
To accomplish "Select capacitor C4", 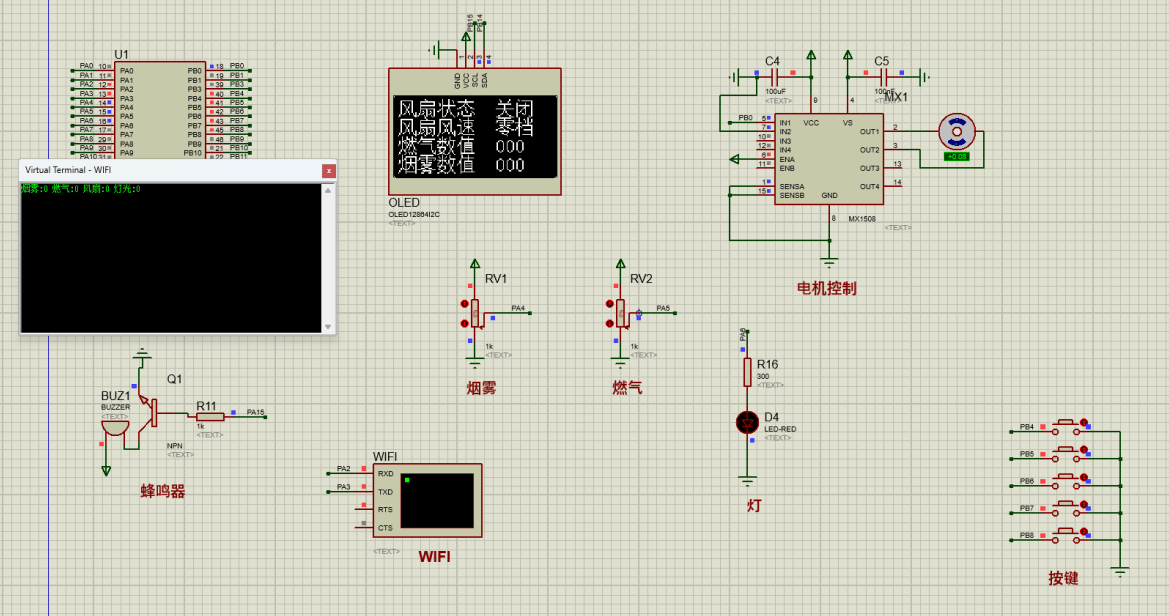I will 774,75.
